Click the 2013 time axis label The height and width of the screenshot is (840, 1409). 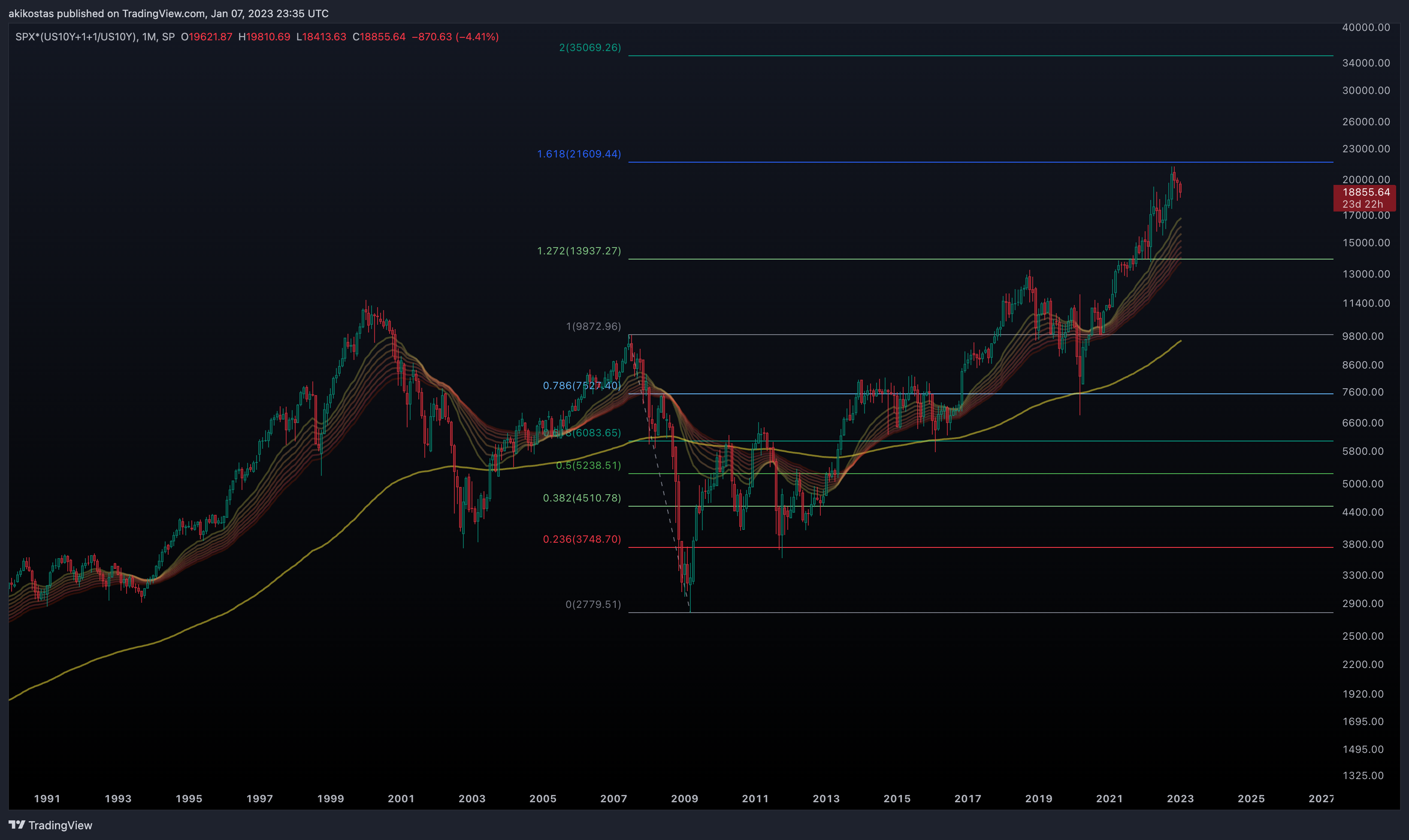826,799
